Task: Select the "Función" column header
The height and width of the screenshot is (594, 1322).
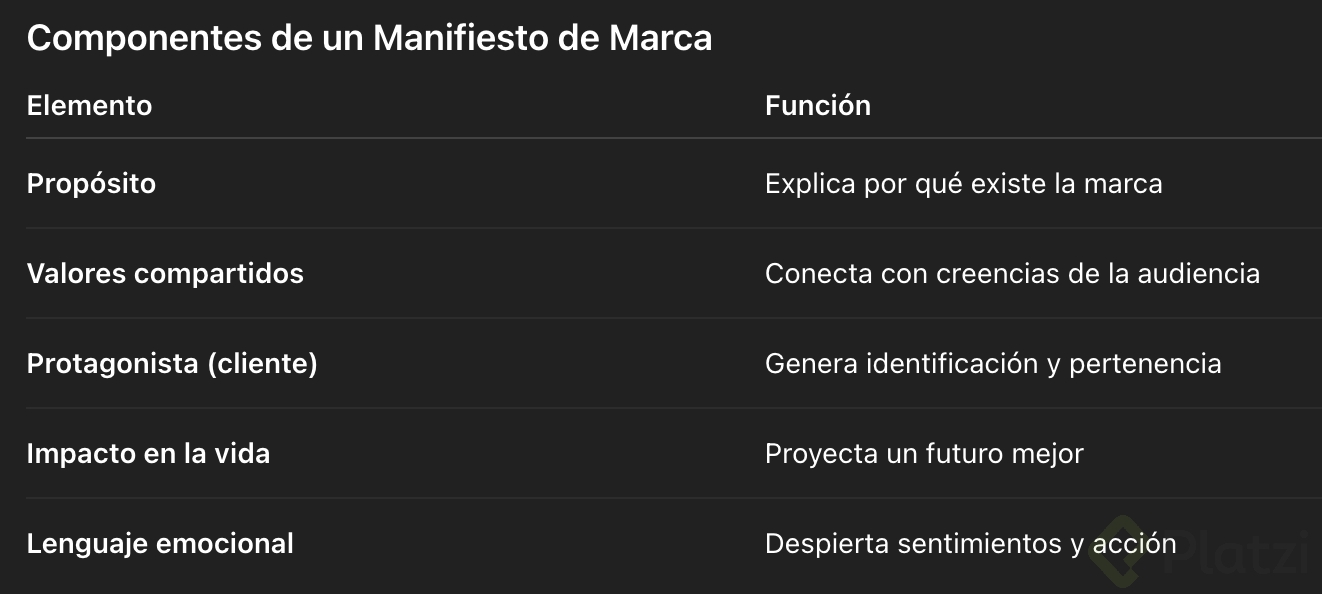Action: click(x=817, y=105)
